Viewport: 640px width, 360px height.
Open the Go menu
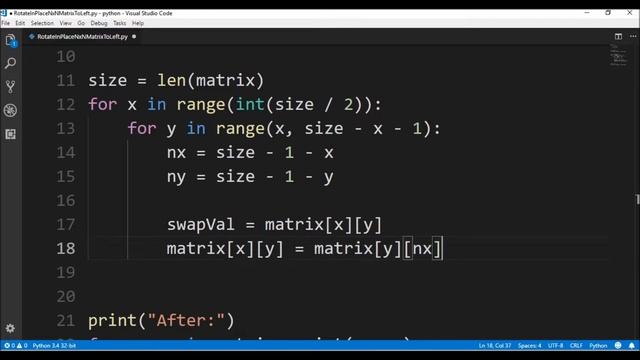click(x=81, y=23)
